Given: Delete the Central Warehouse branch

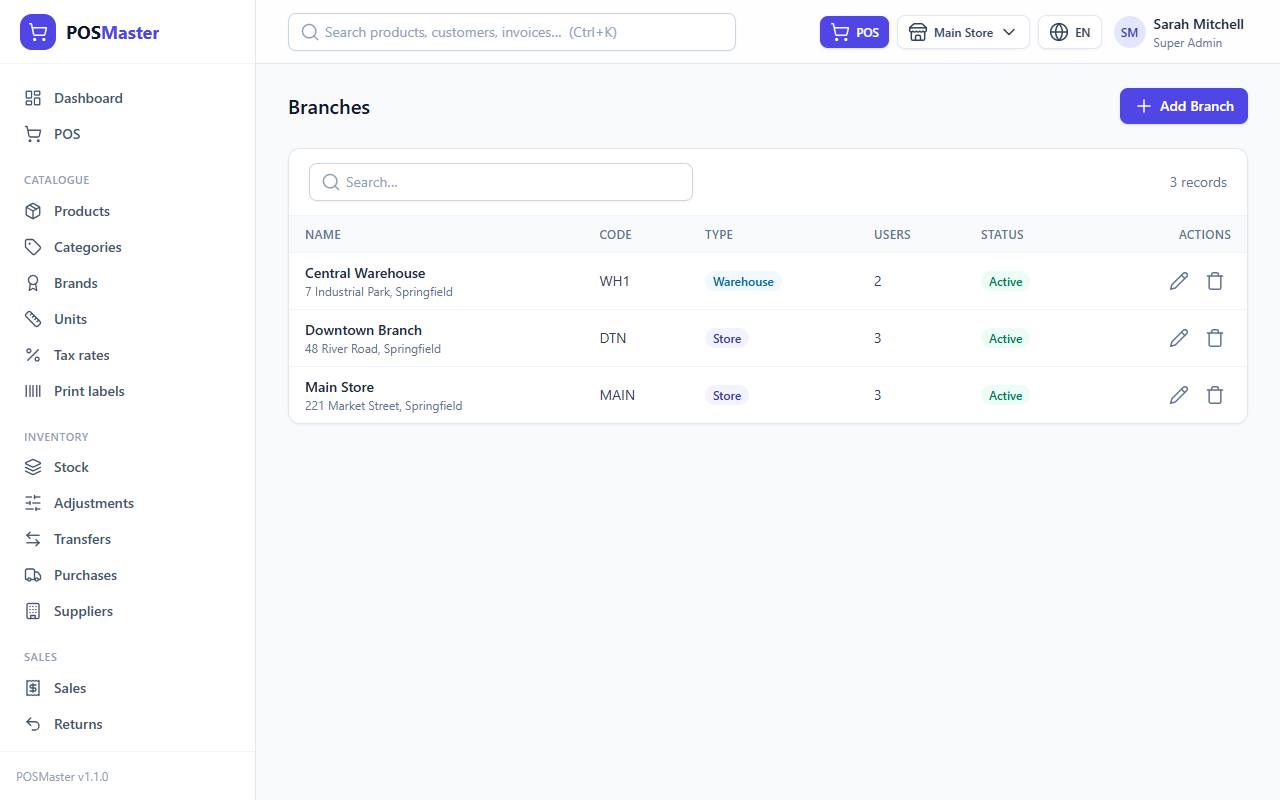Looking at the screenshot, I should tap(1215, 281).
